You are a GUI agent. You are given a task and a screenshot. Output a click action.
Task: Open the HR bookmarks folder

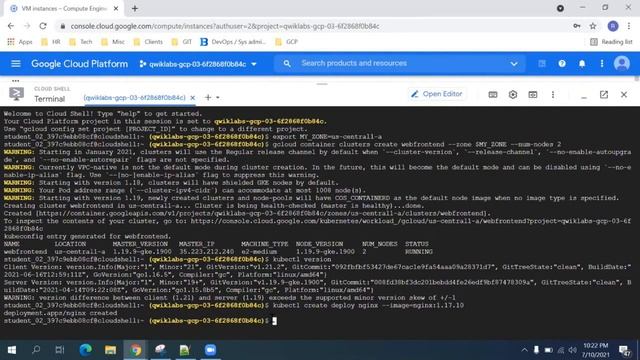[51, 42]
